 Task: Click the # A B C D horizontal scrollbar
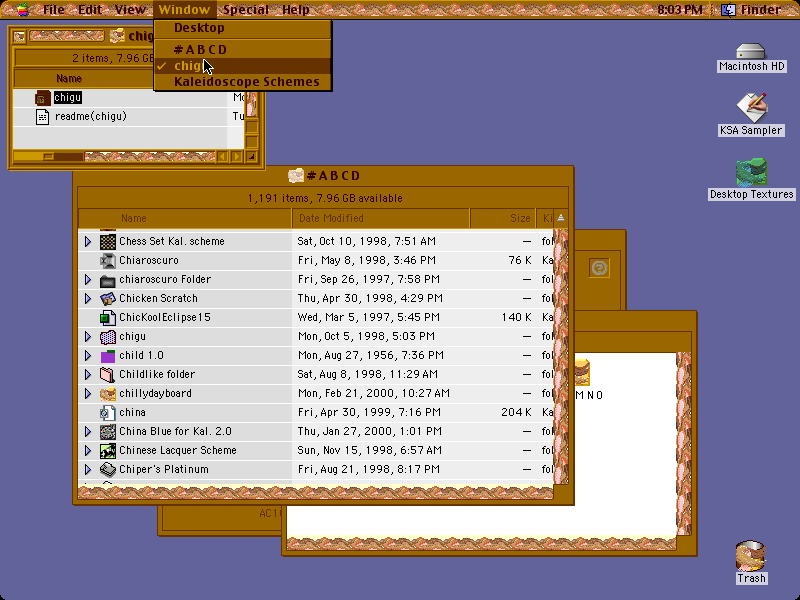(x=315, y=492)
